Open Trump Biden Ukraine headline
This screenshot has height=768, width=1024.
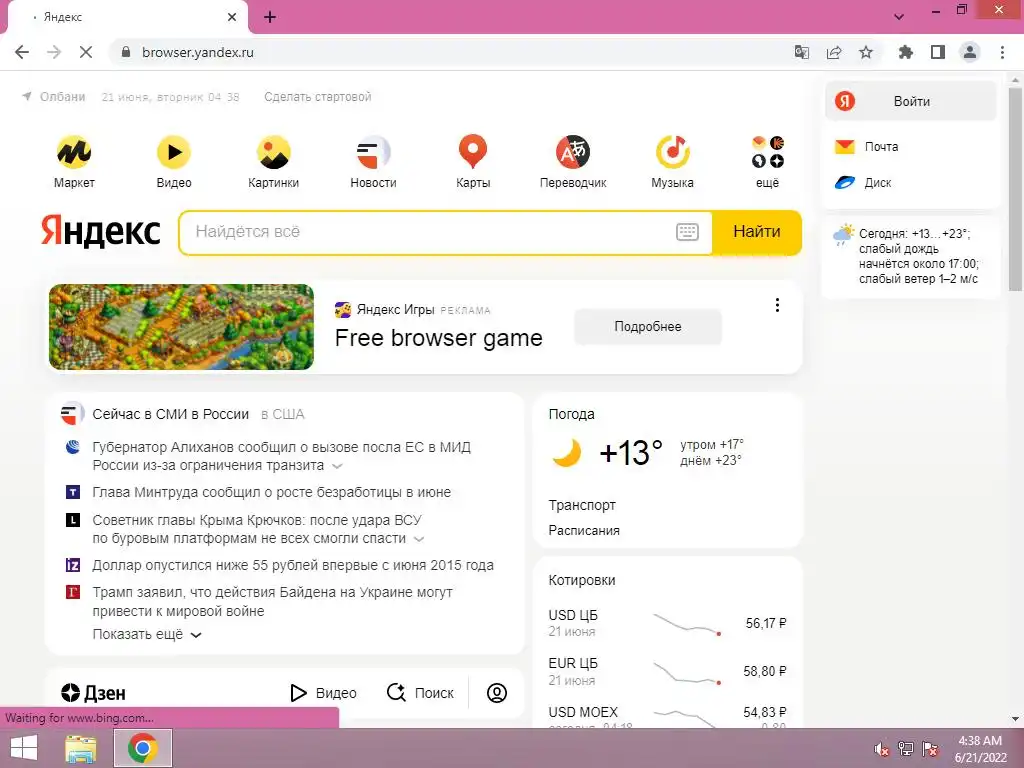click(272, 601)
